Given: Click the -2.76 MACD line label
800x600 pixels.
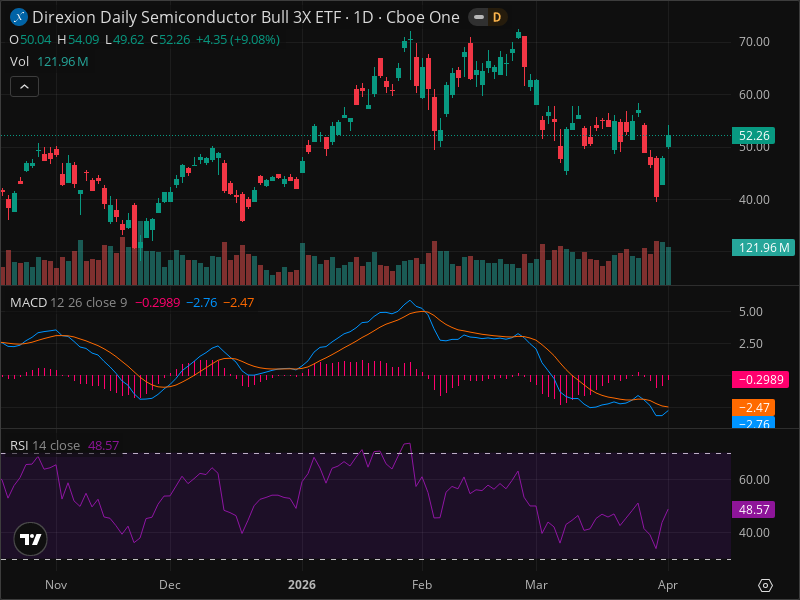Looking at the screenshot, I should point(754,422).
